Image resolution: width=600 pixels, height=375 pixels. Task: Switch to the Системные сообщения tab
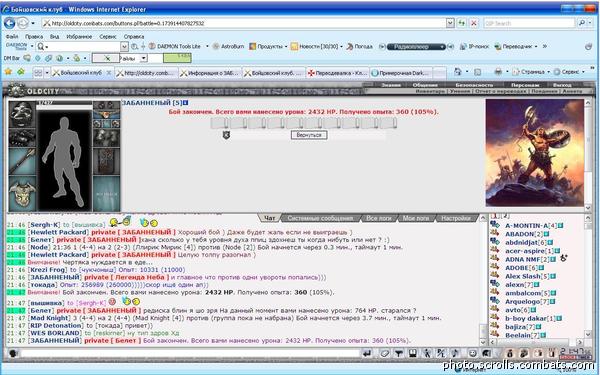coord(320,218)
